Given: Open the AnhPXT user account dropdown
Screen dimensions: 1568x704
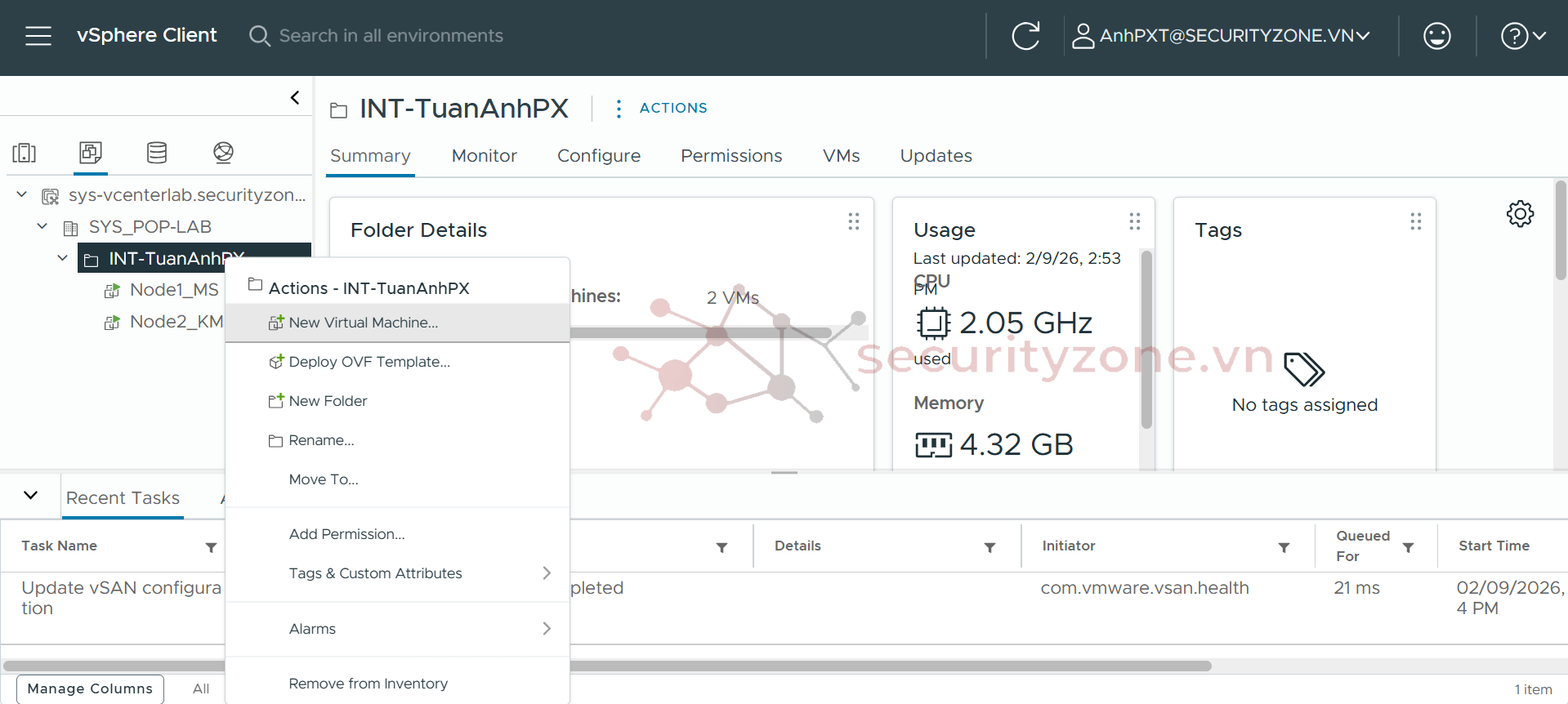Looking at the screenshot, I should pos(1222,36).
